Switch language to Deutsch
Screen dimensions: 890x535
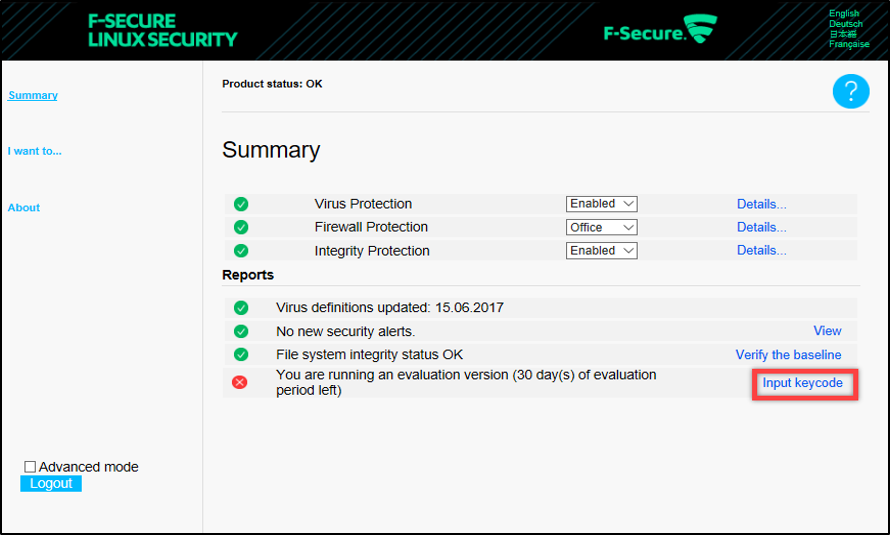click(x=845, y=24)
